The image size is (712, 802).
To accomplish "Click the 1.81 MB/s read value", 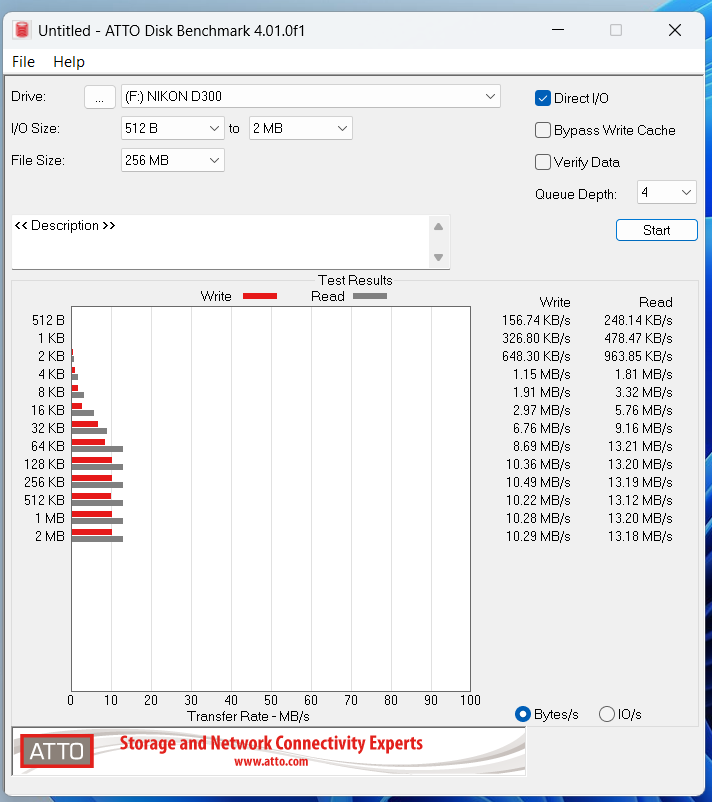I will (643, 375).
